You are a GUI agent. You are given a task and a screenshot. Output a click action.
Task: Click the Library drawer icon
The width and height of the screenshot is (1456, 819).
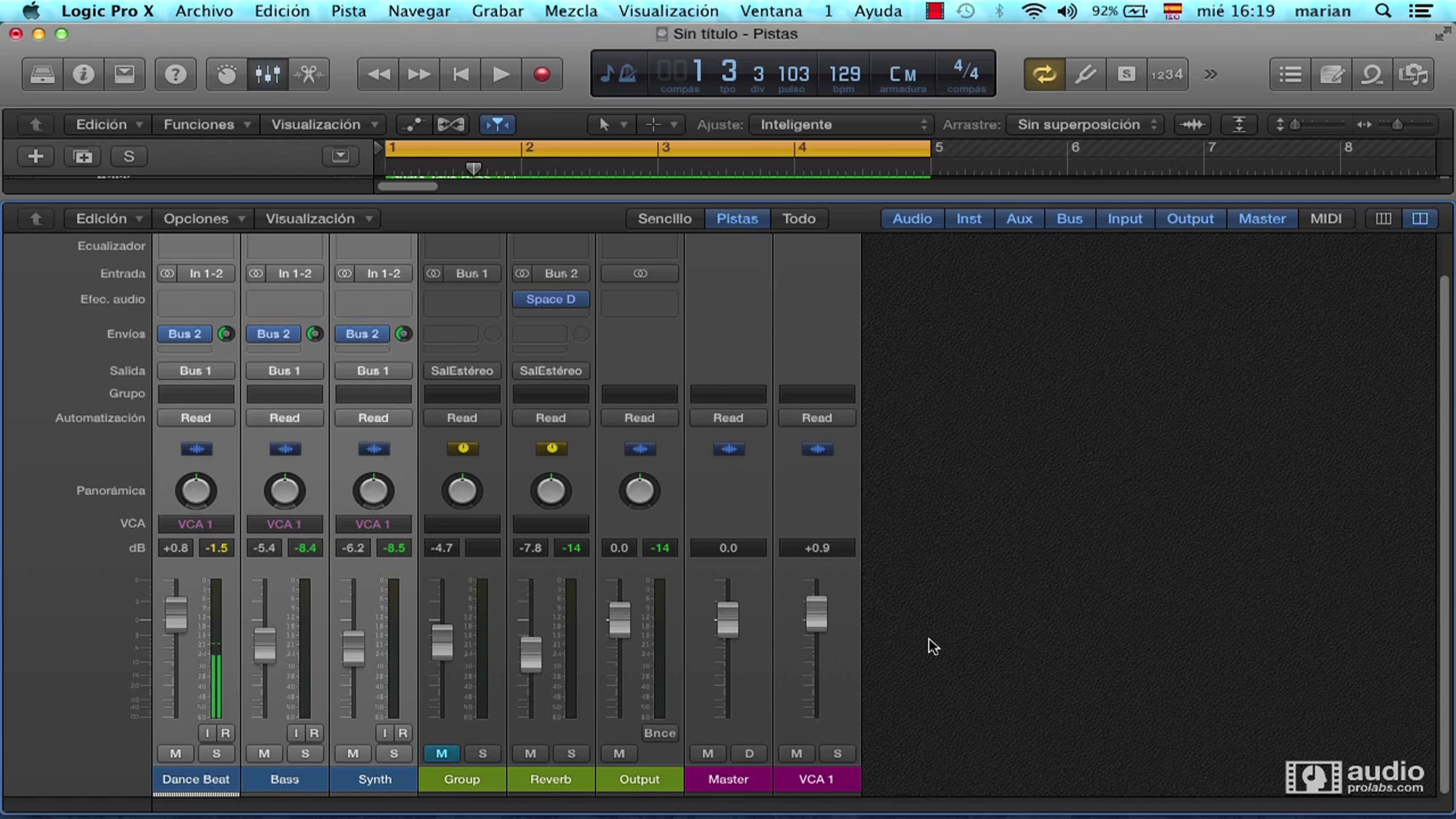tap(42, 74)
